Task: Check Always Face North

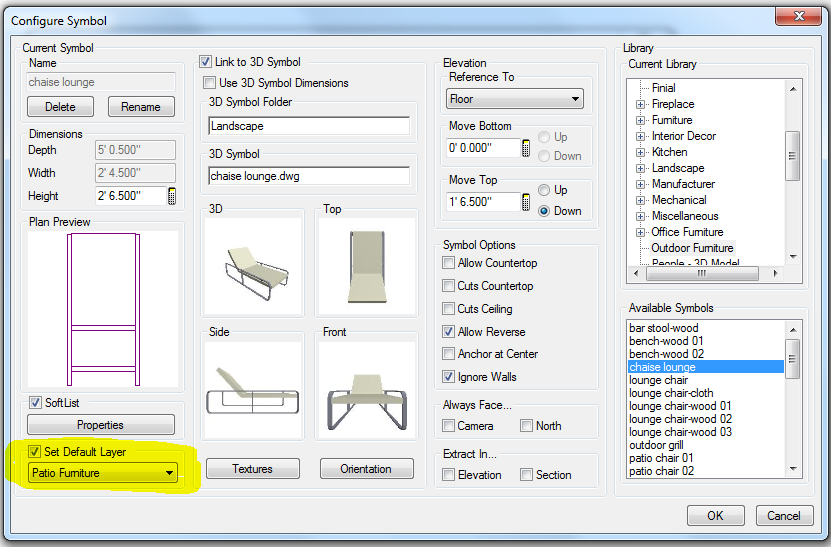Action: coord(526,426)
